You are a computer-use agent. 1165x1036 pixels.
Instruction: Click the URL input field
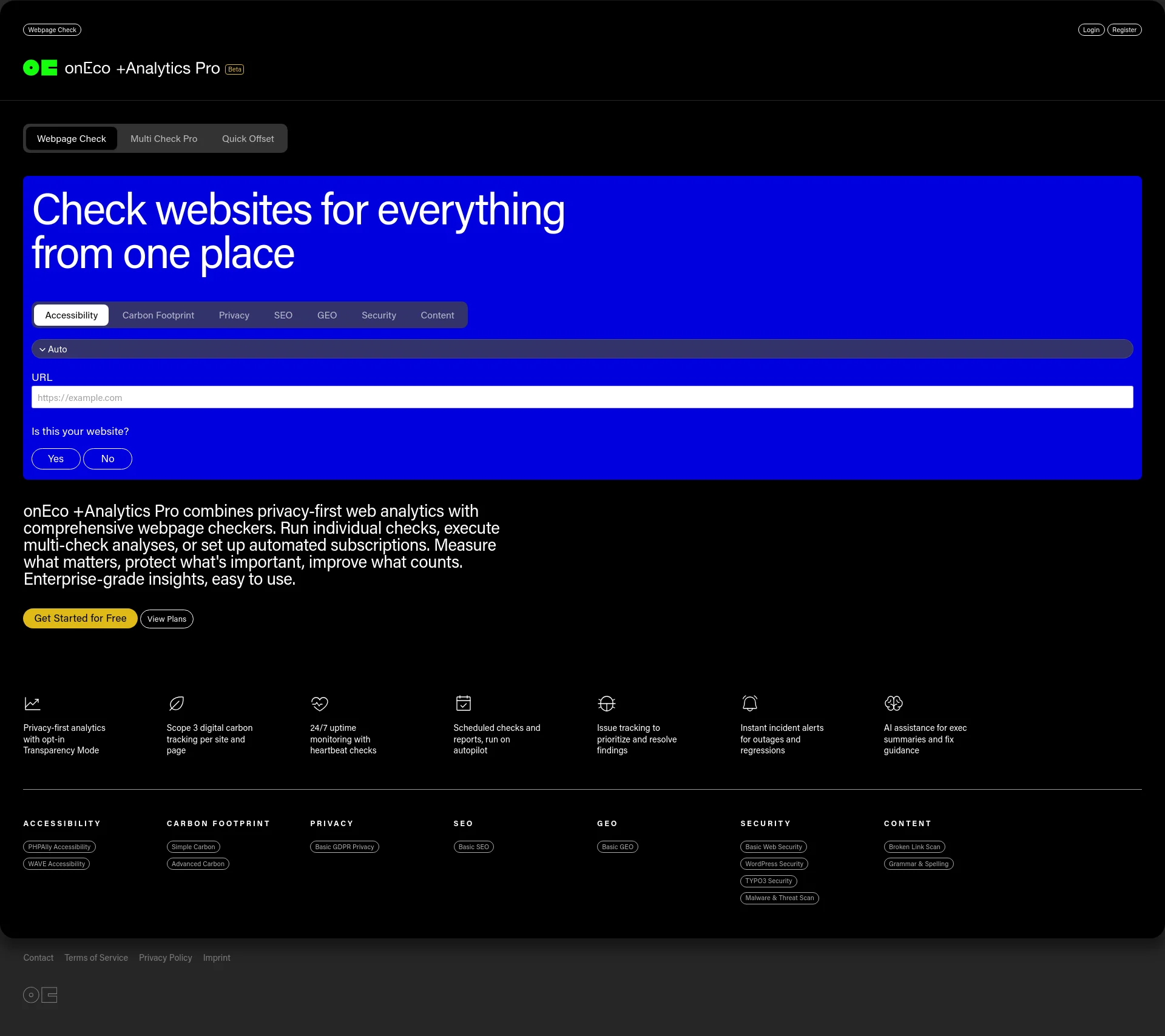582,397
